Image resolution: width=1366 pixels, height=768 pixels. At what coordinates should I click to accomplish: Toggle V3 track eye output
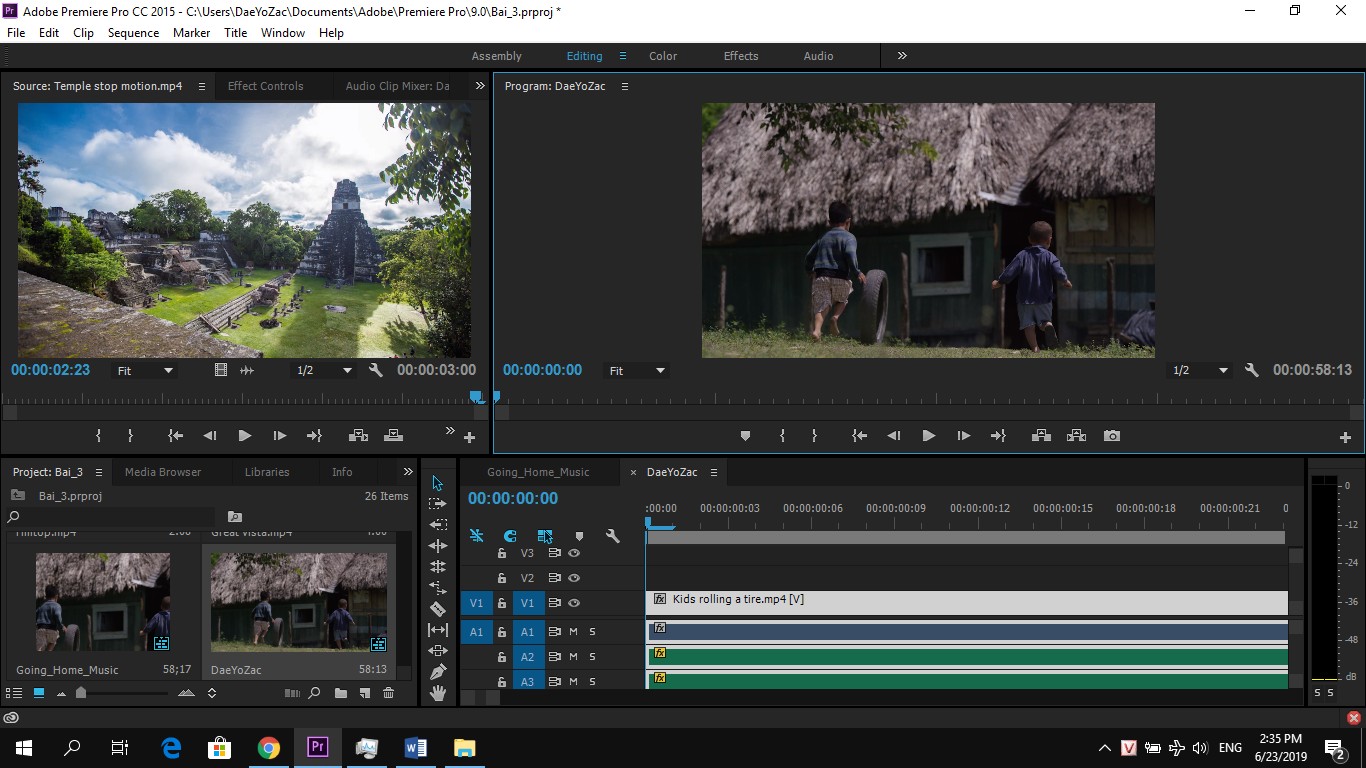pyautogui.click(x=574, y=553)
